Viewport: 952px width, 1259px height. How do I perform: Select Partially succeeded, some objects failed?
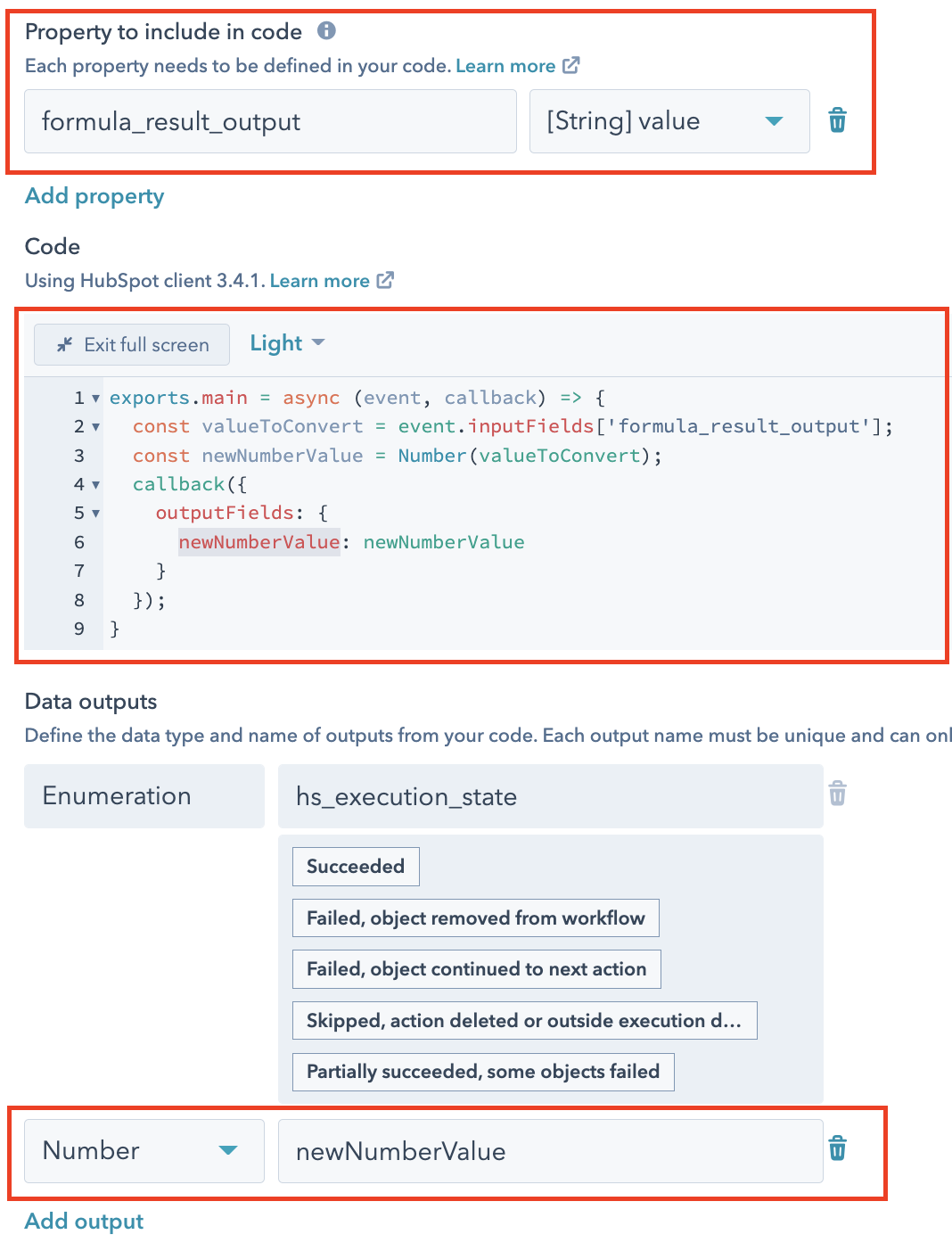pos(482,1072)
